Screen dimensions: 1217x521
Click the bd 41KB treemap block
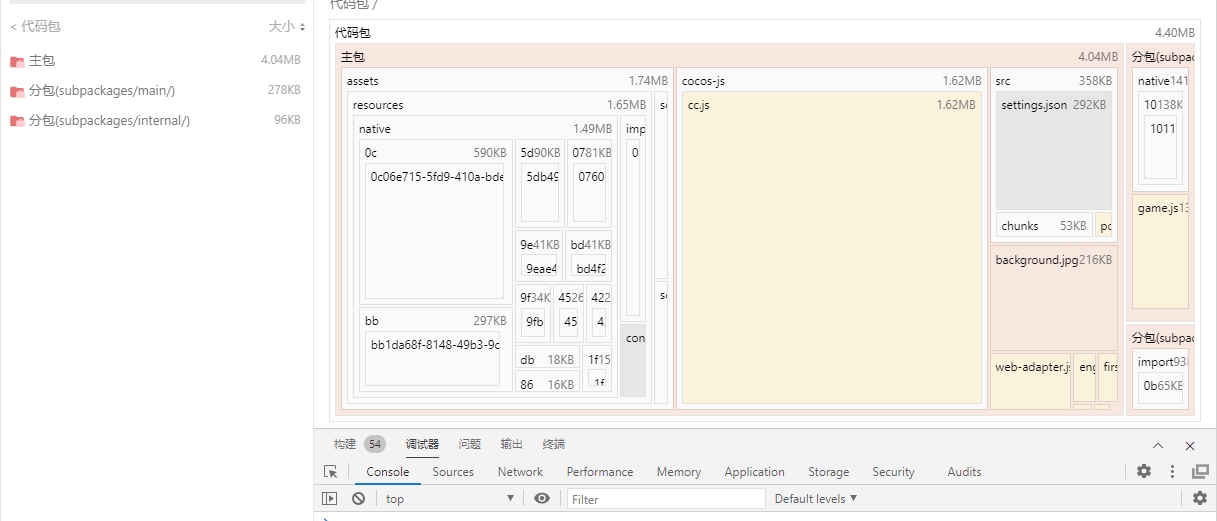coord(590,257)
